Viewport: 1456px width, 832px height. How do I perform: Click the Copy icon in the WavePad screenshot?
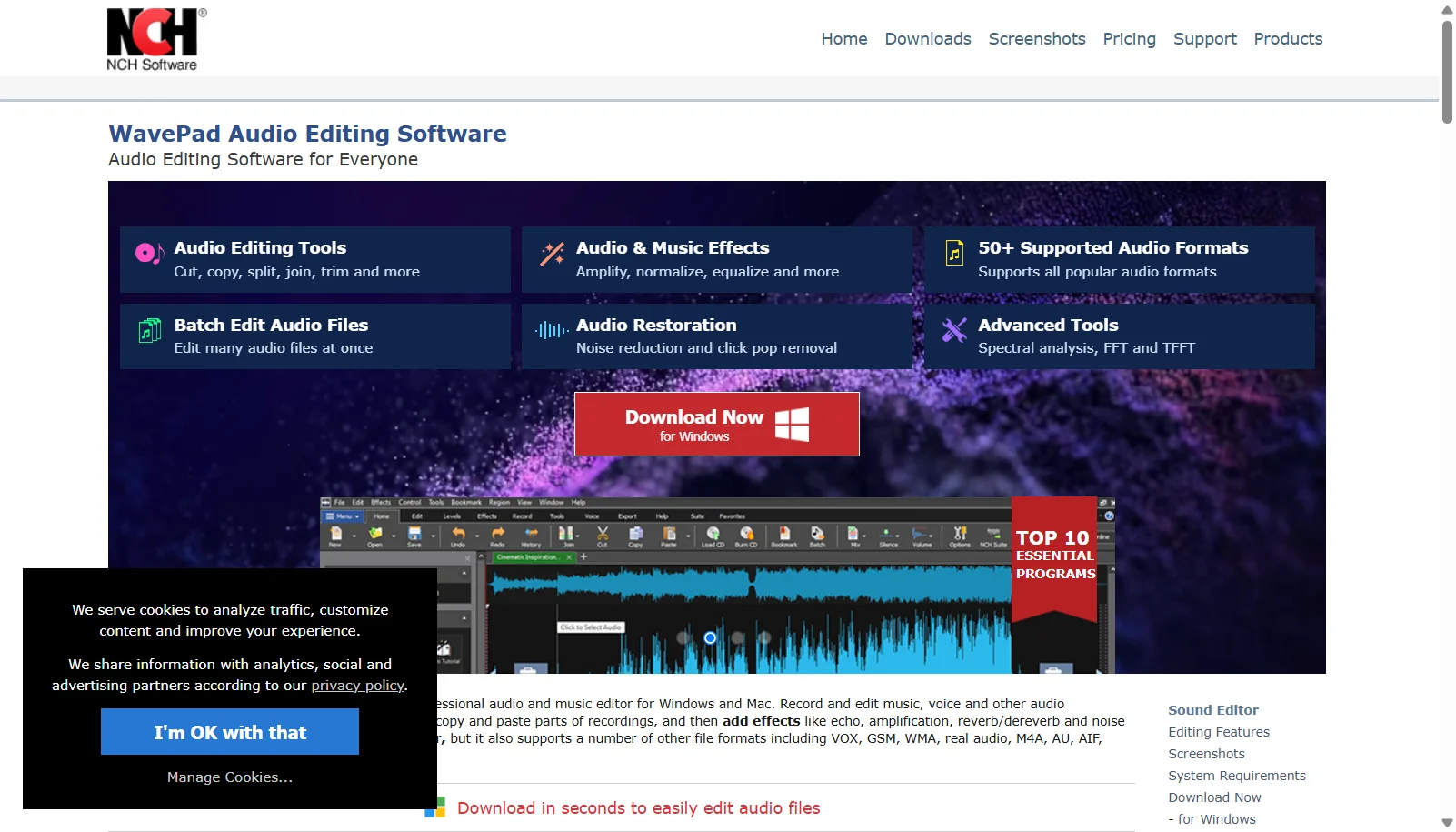pos(635,535)
